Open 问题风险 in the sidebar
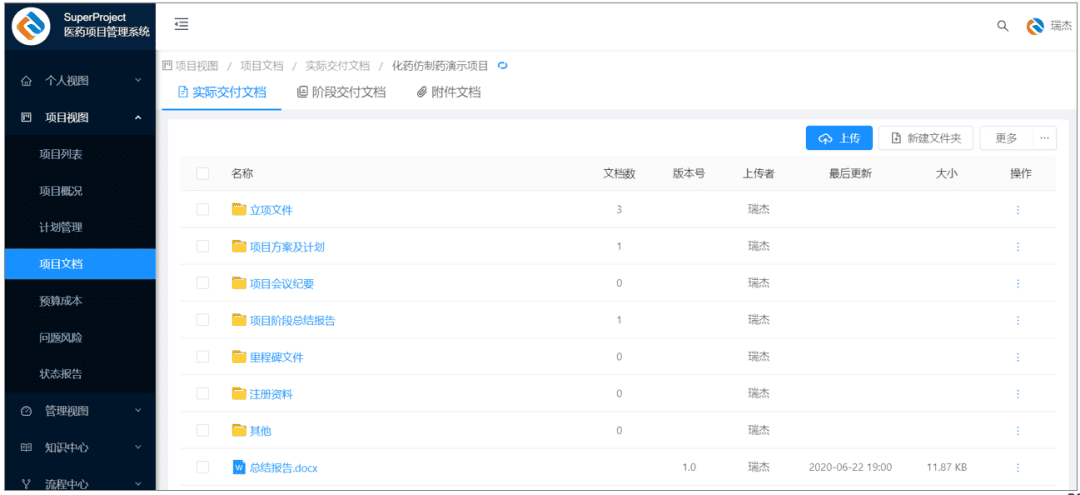Viewport: 1080px width, 495px height. pyautogui.click(x=80, y=337)
